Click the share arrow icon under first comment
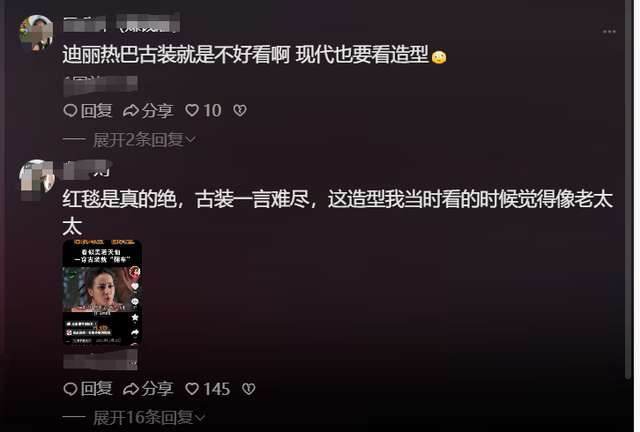Viewport: 640px width, 432px height. [x=131, y=111]
